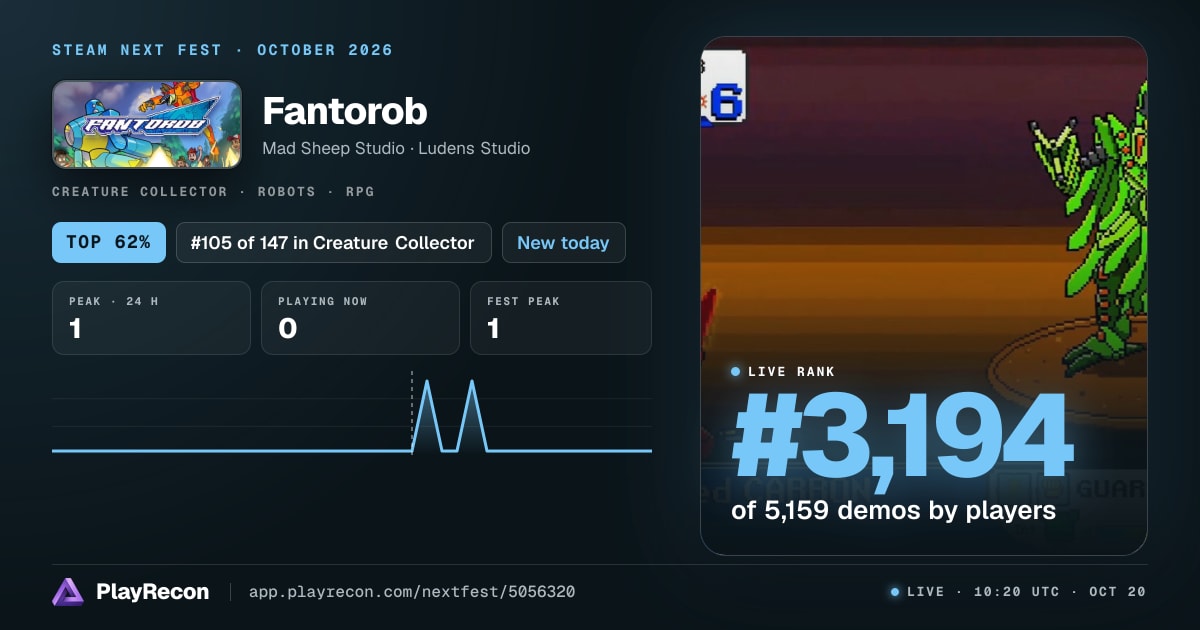Click the Creature Collector · Robots · RPG tags line
This screenshot has width=1200, height=630.
pos(213,191)
